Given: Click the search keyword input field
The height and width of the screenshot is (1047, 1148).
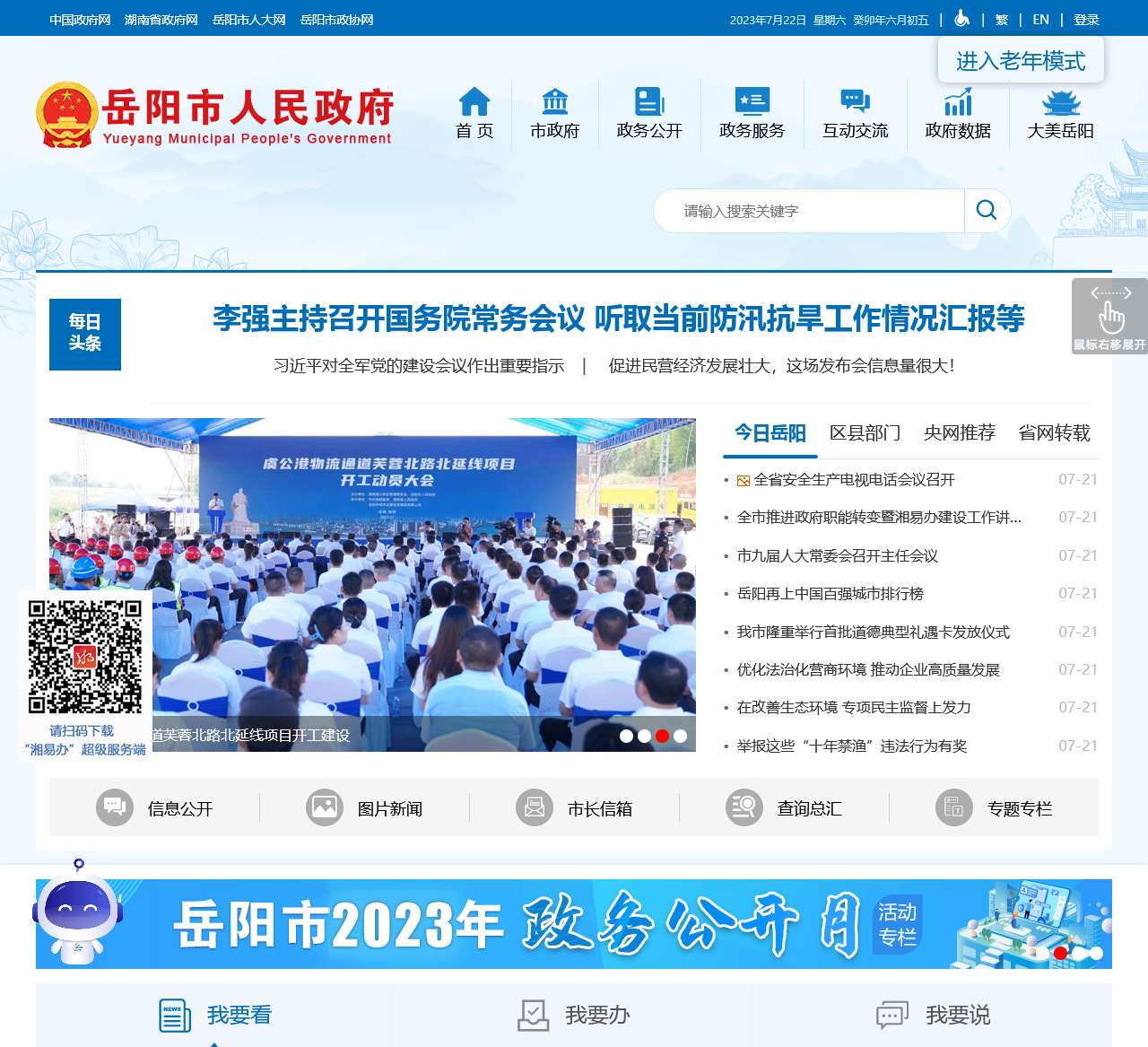Looking at the screenshot, I should (x=809, y=211).
